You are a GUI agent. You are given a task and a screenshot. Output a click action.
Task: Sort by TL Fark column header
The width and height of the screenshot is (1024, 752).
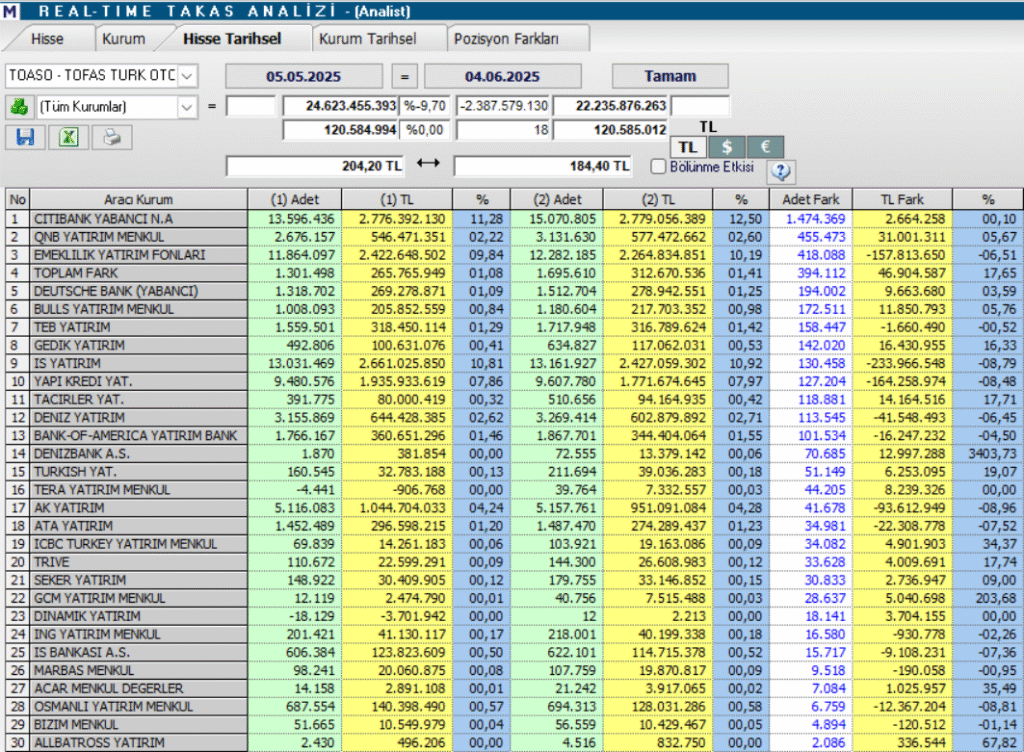[x=902, y=199]
